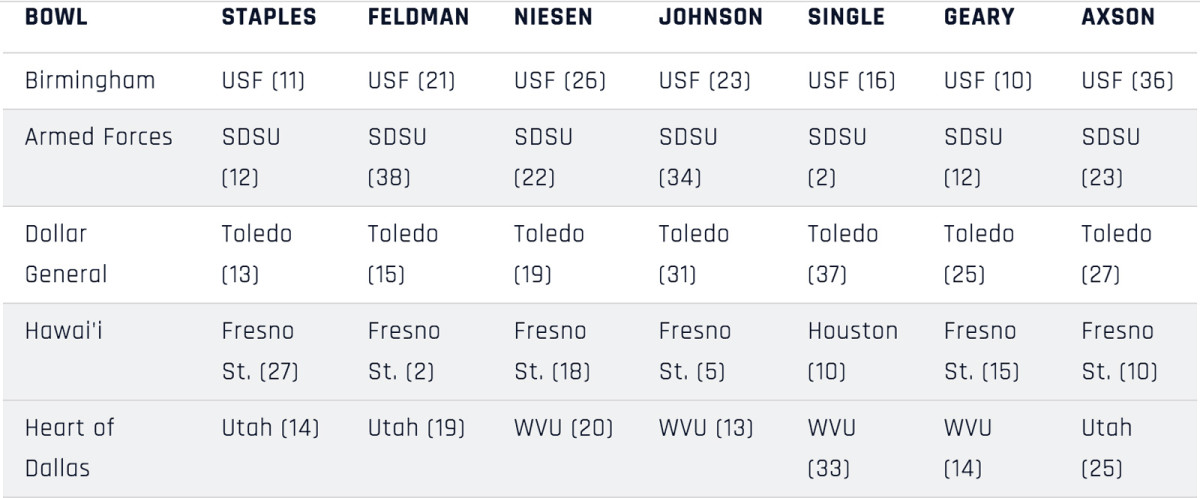Select Feldman's SDSU (38) pick

(x=397, y=157)
